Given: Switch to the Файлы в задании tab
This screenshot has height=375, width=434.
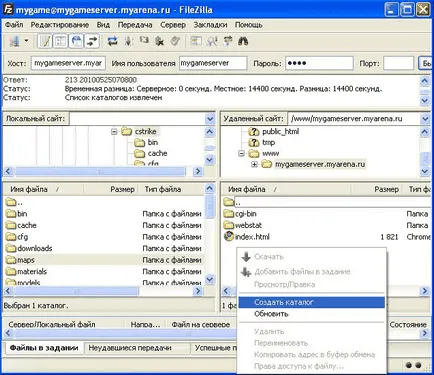Looking at the screenshot, I should 44,348.
